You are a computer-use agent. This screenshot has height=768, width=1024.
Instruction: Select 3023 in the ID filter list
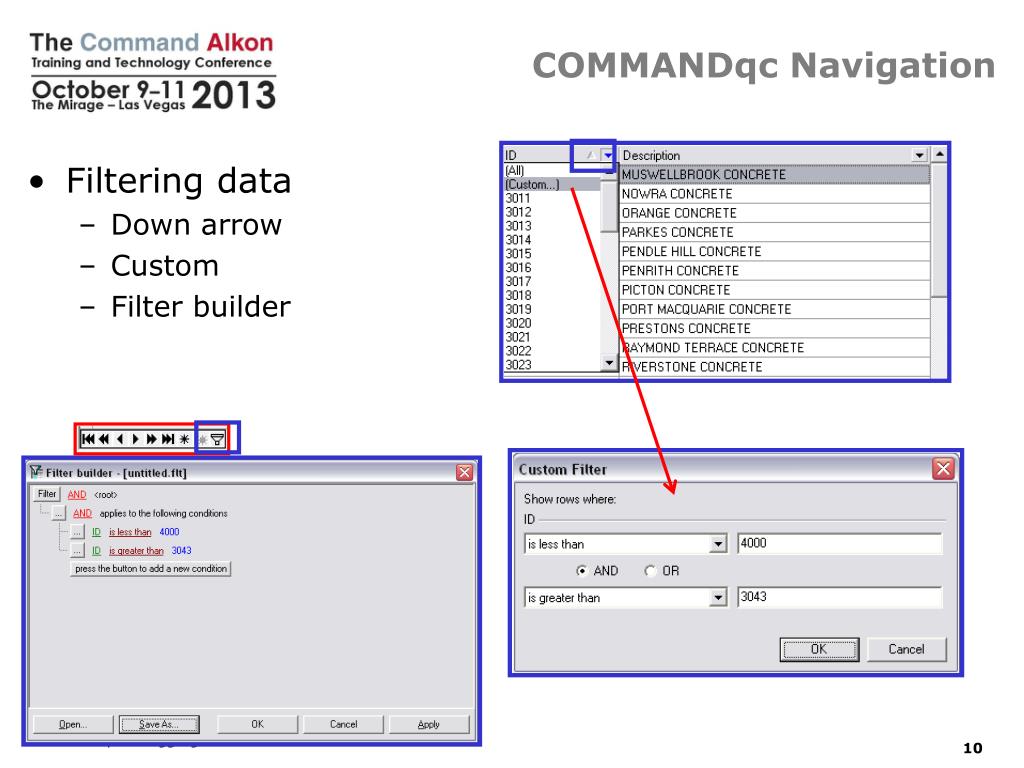click(x=518, y=364)
